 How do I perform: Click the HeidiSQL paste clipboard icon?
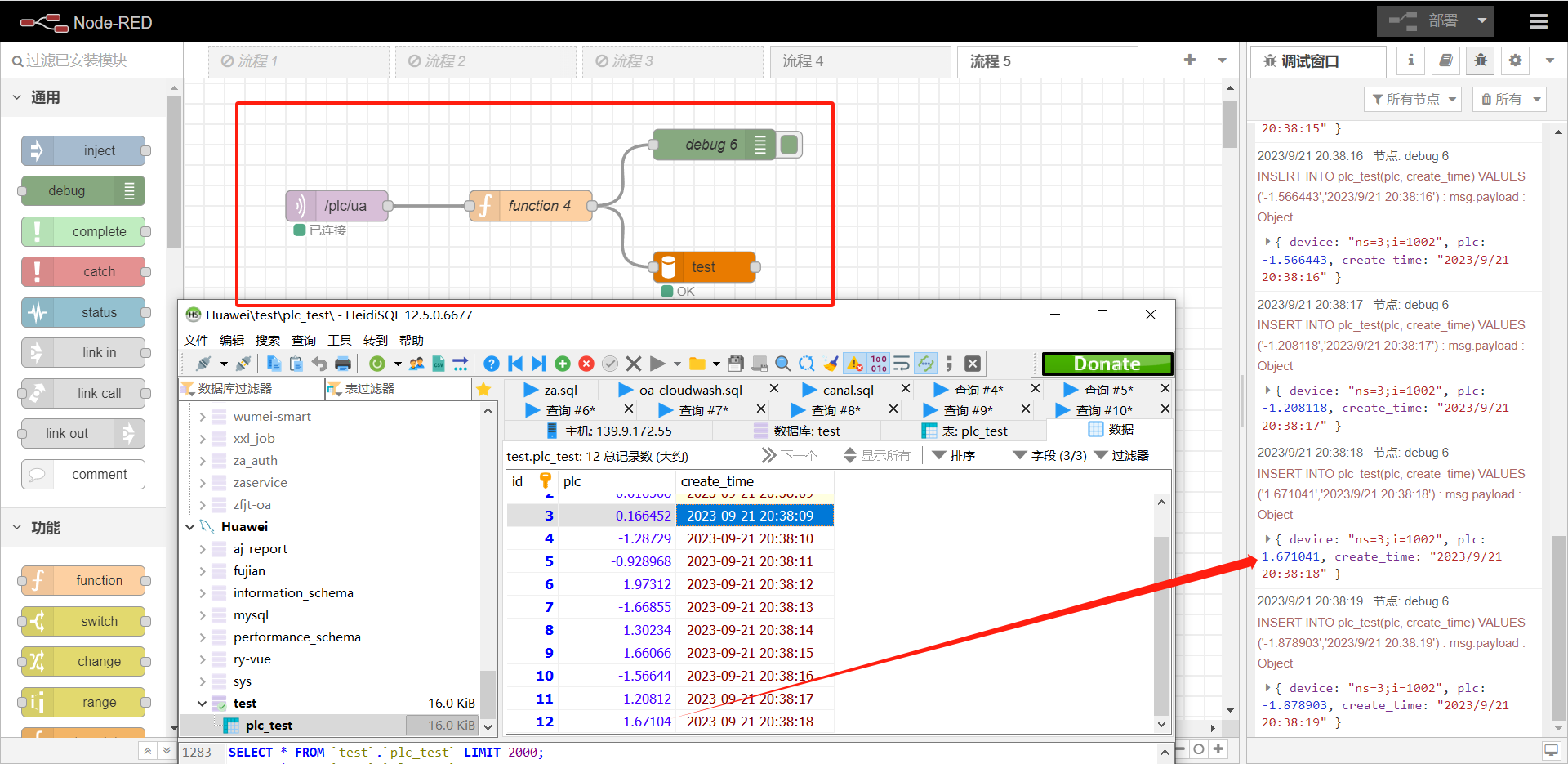click(296, 364)
